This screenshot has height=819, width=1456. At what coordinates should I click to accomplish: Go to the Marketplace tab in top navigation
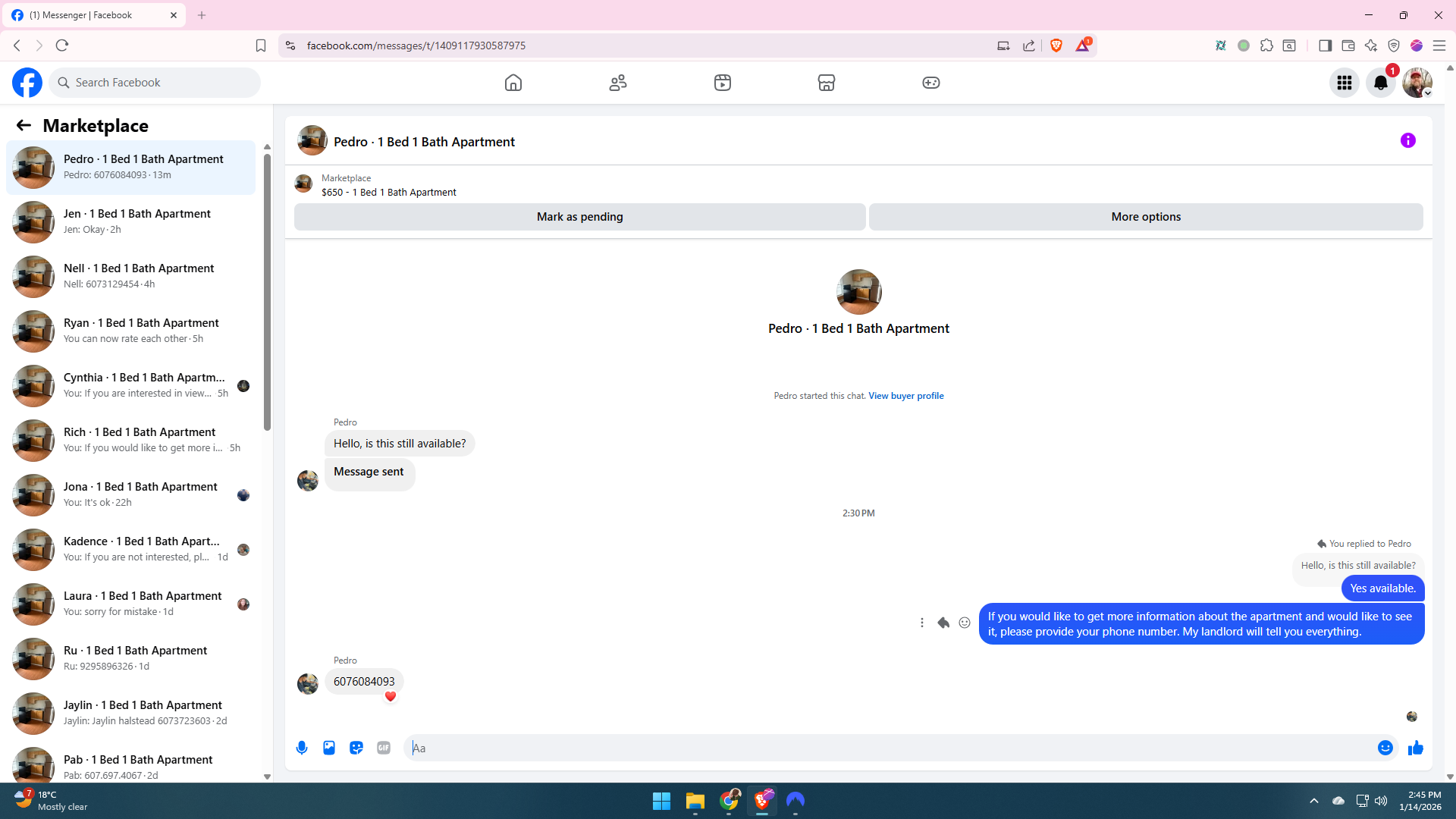pyautogui.click(x=826, y=83)
